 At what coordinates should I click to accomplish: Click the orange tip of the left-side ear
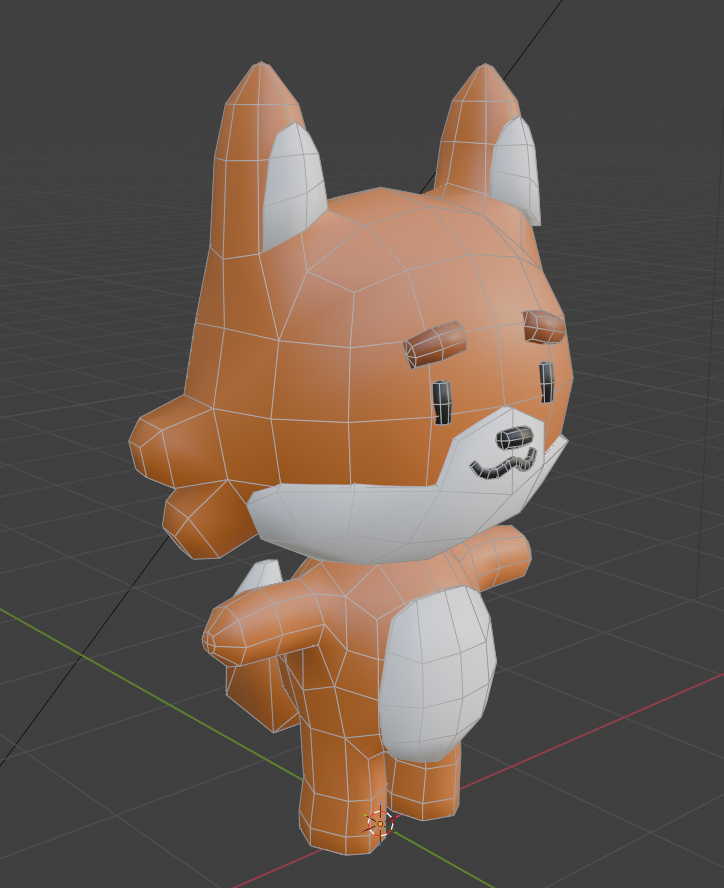[261, 85]
